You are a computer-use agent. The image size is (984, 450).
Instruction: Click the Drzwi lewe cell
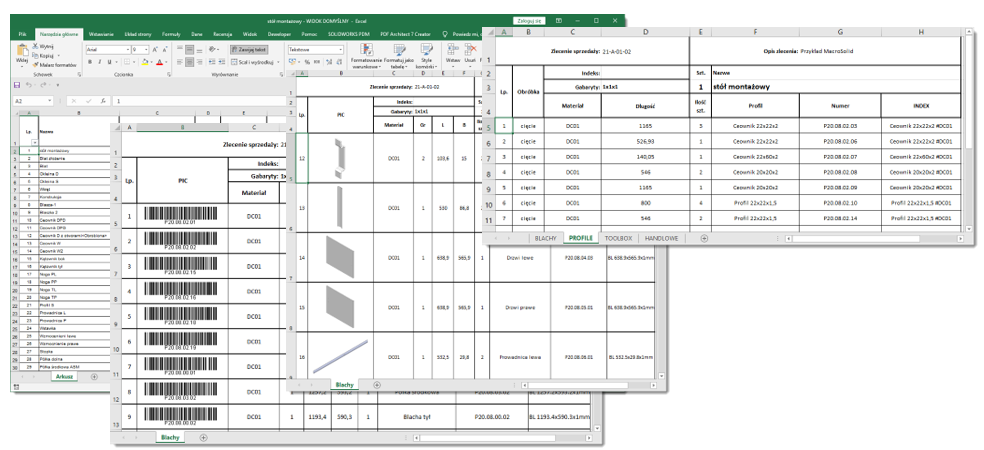(518, 257)
